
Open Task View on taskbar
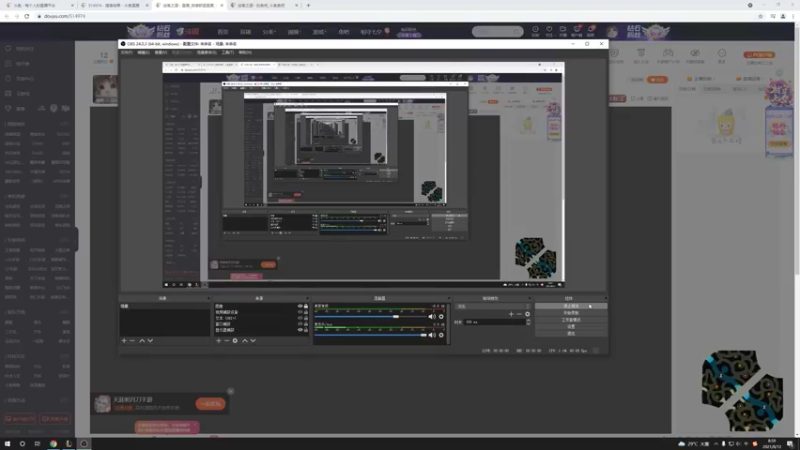point(37,444)
